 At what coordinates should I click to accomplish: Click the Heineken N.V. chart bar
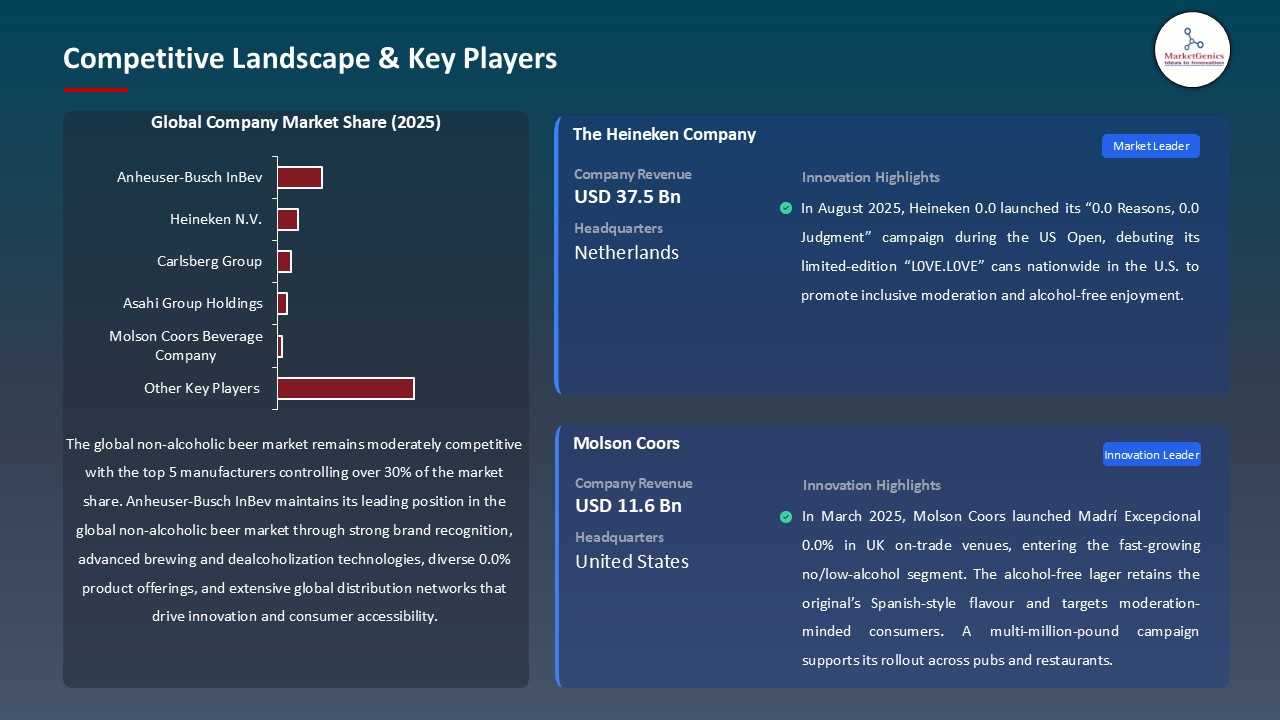289,219
